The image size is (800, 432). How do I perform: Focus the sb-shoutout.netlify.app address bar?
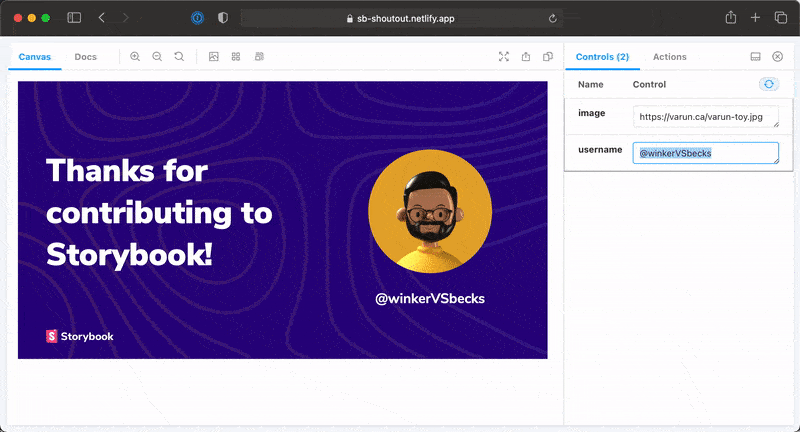click(x=402, y=18)
